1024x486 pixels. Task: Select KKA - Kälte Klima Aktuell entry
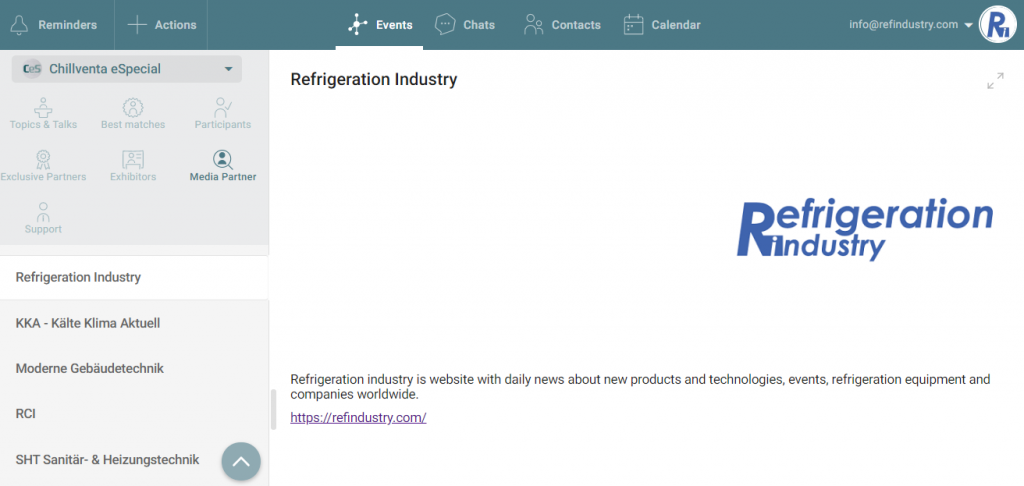tap(134, 323)
